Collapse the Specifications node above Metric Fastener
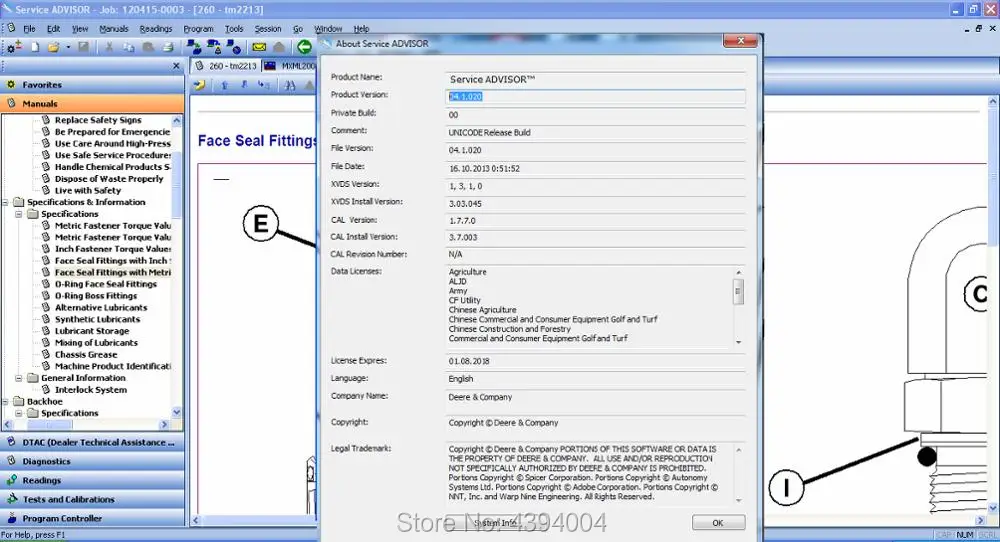 (x=18, y=214)
